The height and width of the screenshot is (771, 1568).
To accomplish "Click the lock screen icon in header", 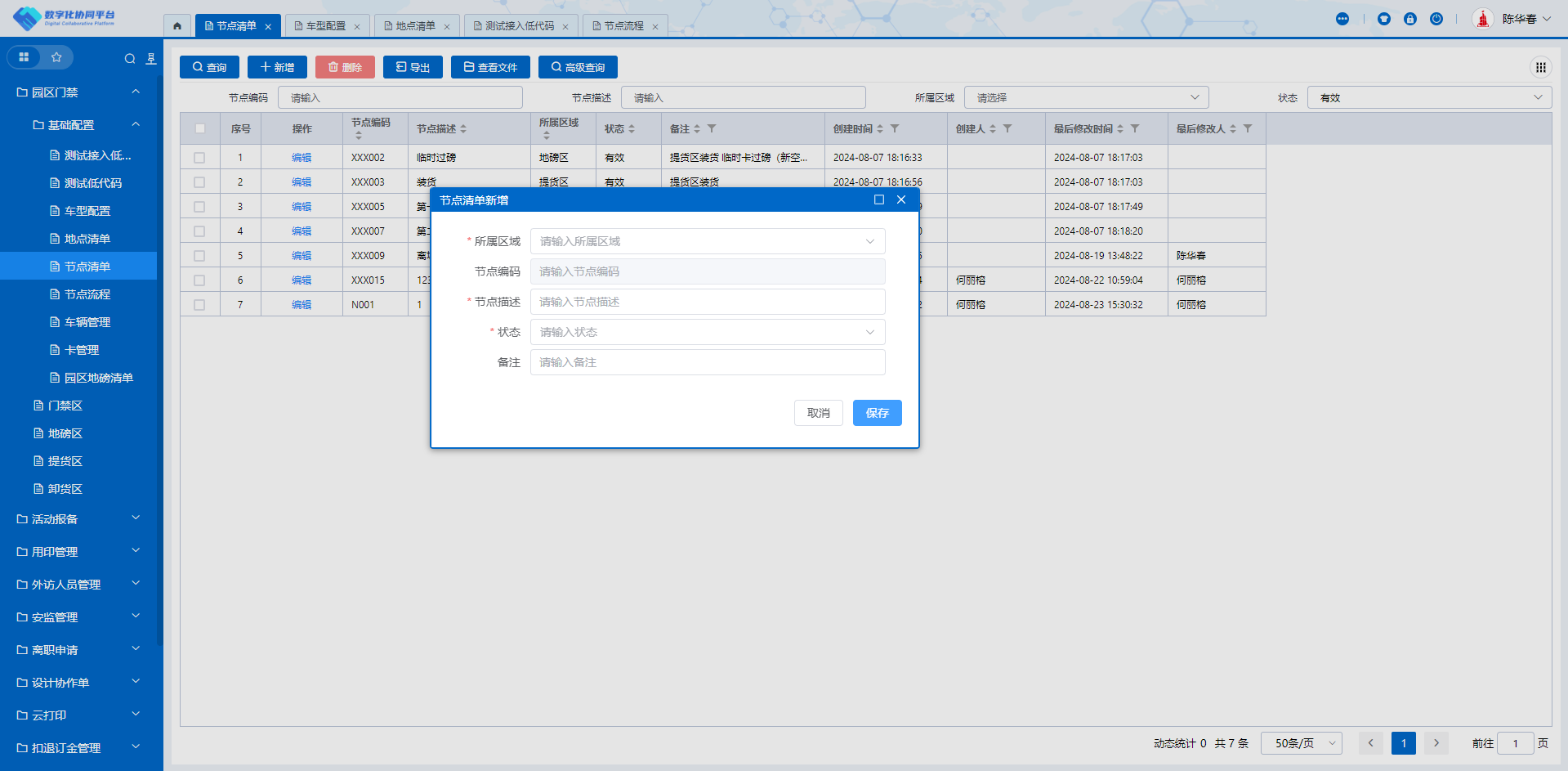I will tap(1409, 19).
